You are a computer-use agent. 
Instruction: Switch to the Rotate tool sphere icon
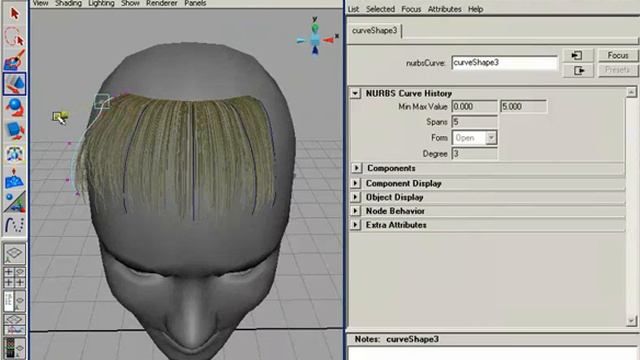15,107
